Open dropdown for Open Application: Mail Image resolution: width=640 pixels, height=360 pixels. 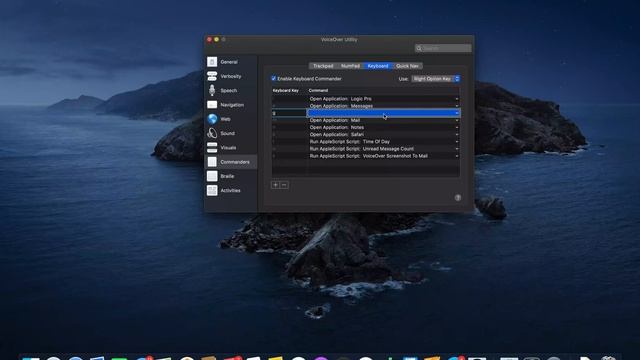click(x=457, y=120)
